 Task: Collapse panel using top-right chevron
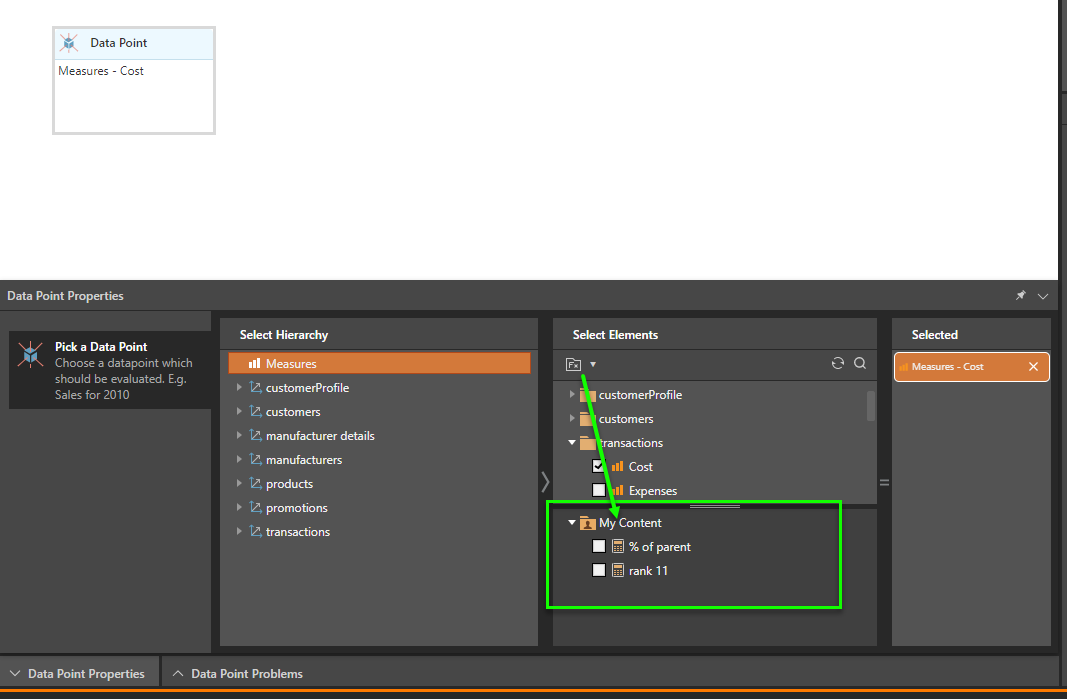tap(1043, 296)
